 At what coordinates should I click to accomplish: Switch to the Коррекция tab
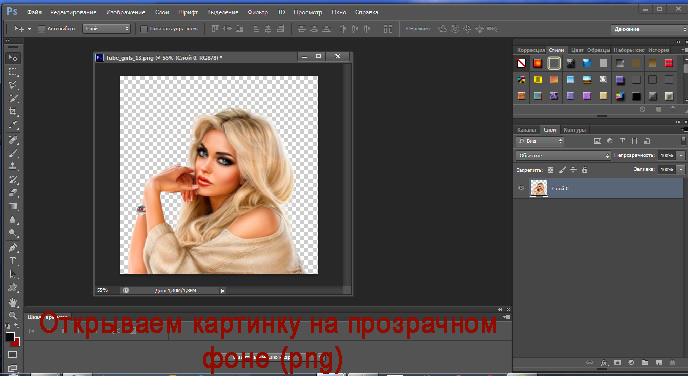[x=531, y=50]
